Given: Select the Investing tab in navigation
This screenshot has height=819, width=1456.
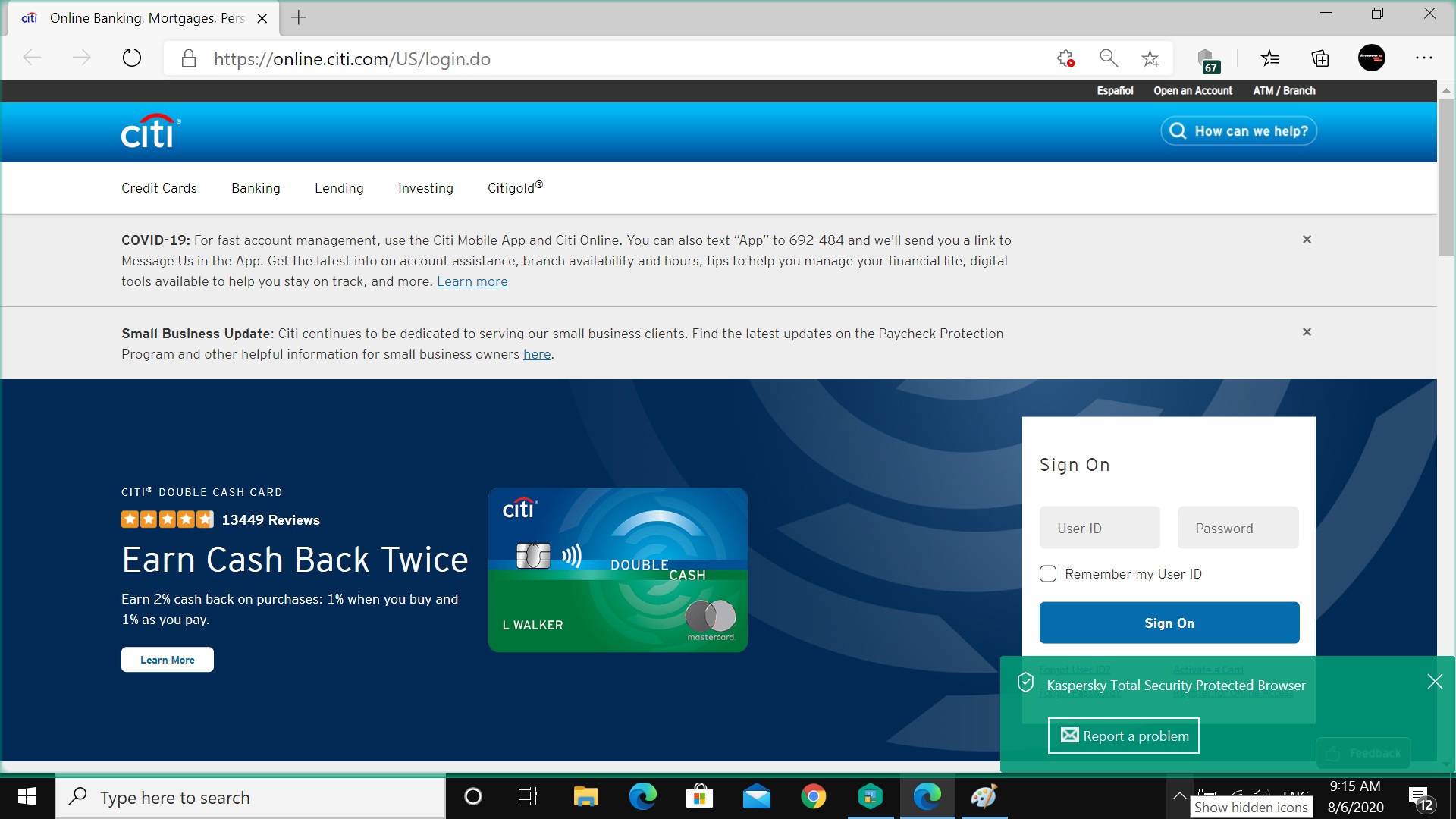Looking at the screenshot, I should [425, 187].
